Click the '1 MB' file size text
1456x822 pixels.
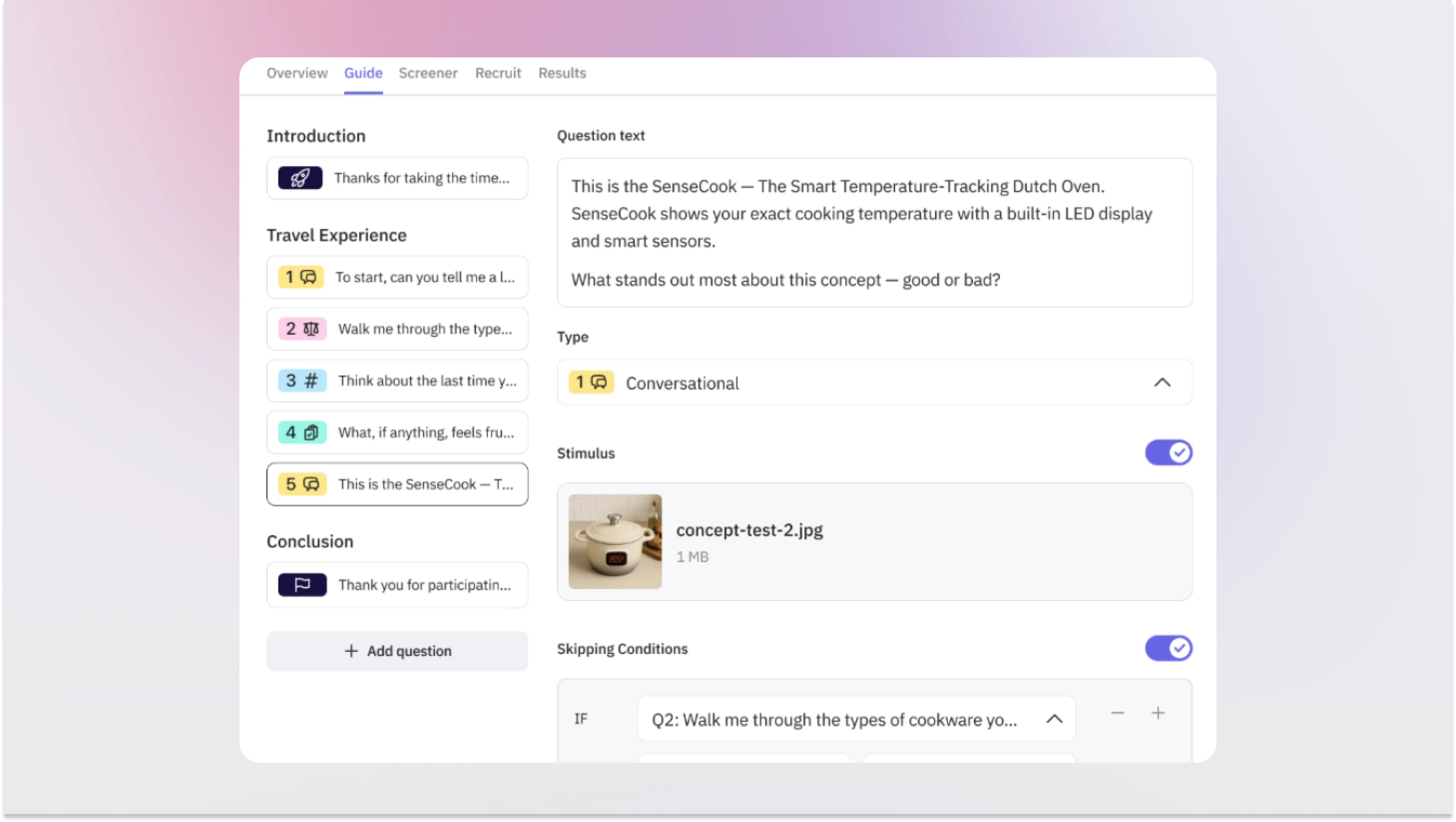coord(692,557)
